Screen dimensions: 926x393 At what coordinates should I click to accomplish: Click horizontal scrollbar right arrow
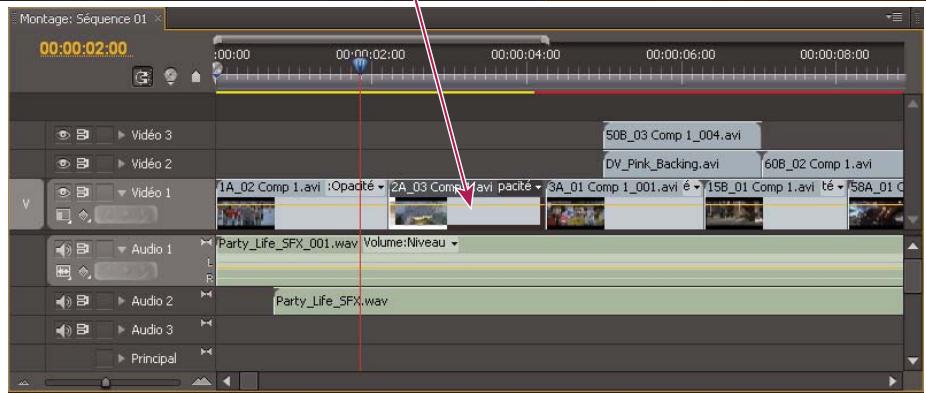pyautogui.click(x=893, y=382)
